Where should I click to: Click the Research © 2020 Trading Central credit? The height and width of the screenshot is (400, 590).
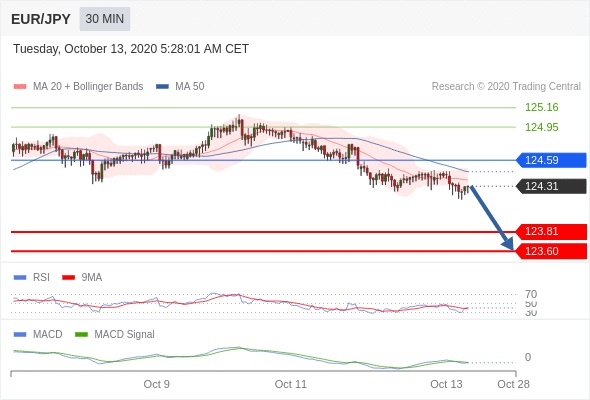tap(506, 87)
